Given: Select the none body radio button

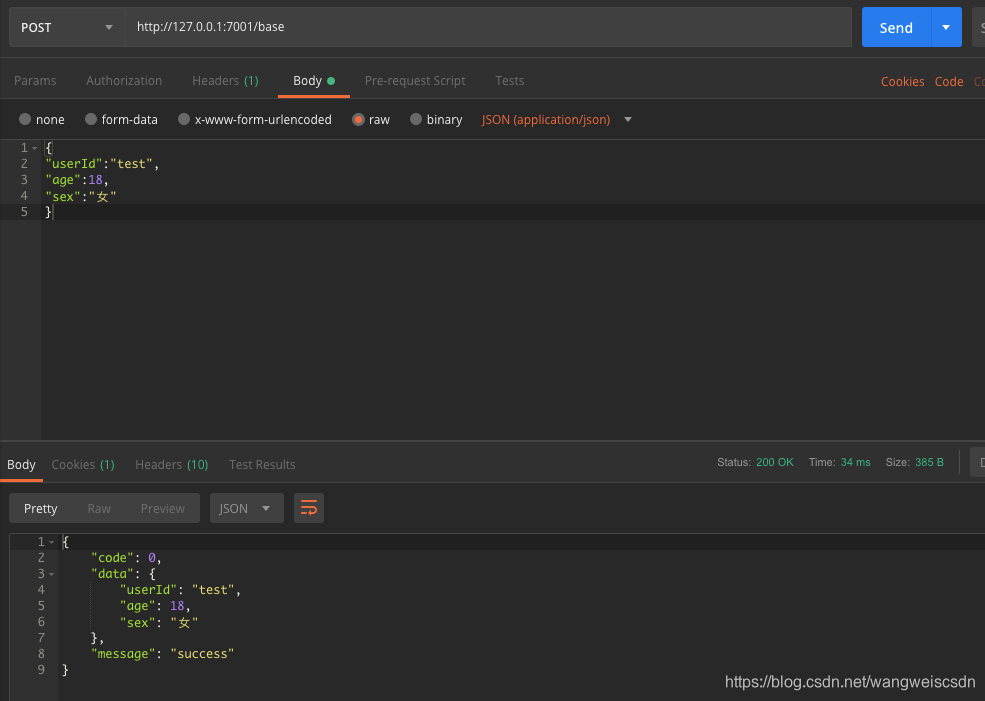Looking at the screenshot, I should coord(25,119).
